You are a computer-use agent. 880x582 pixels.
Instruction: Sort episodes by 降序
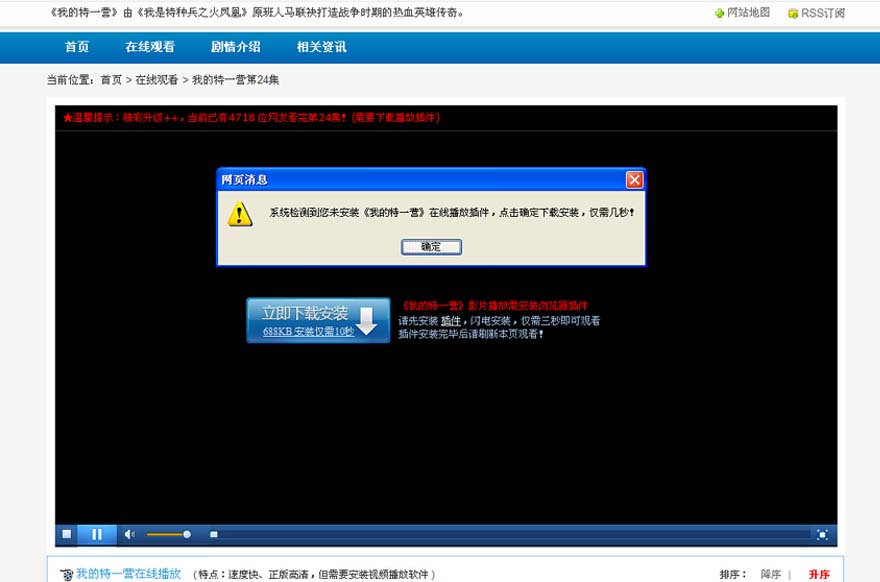click(770, 575)
